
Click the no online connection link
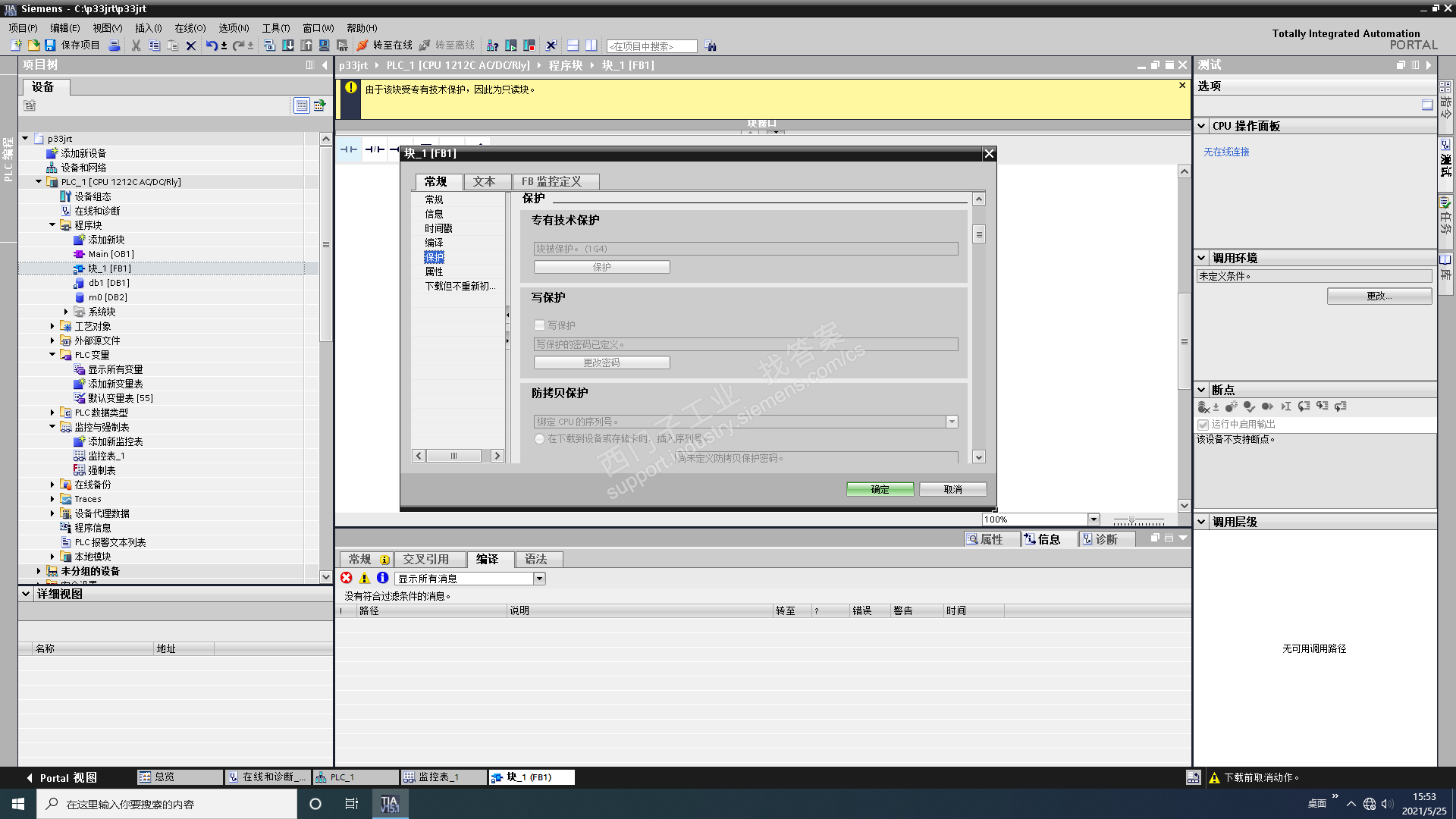(x=1226, y=152)
